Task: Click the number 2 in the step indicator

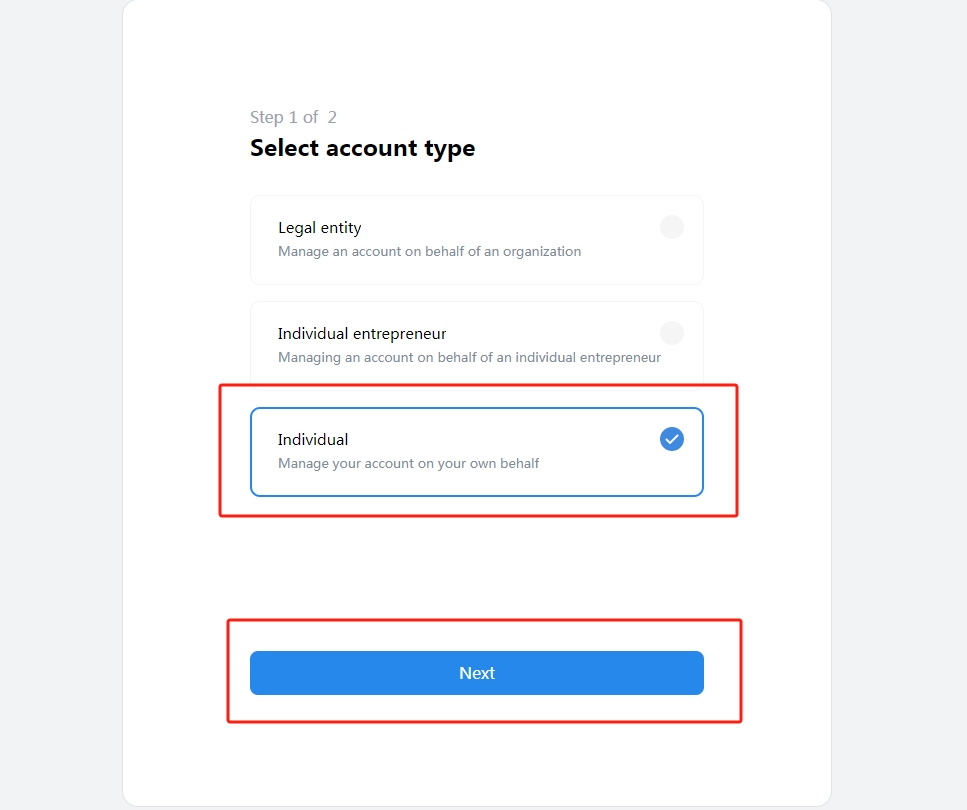Action: [332, 117]
